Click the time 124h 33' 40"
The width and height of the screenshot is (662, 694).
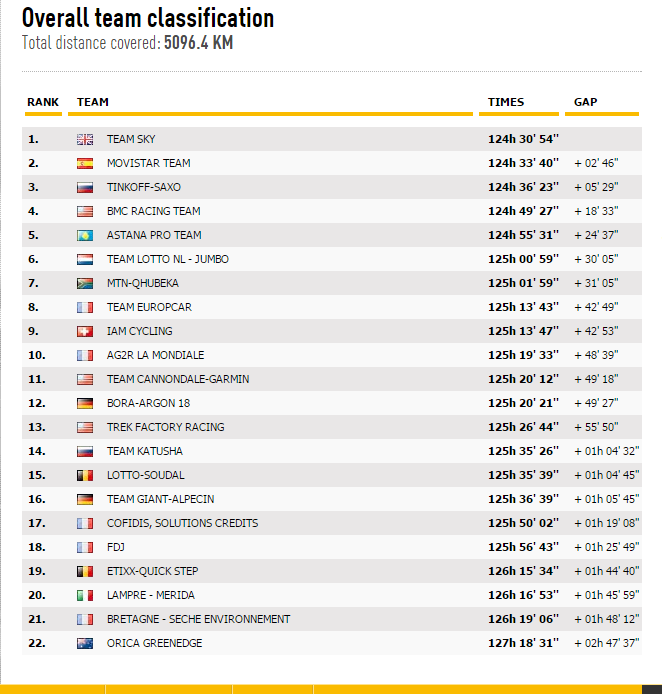point(523,163)
